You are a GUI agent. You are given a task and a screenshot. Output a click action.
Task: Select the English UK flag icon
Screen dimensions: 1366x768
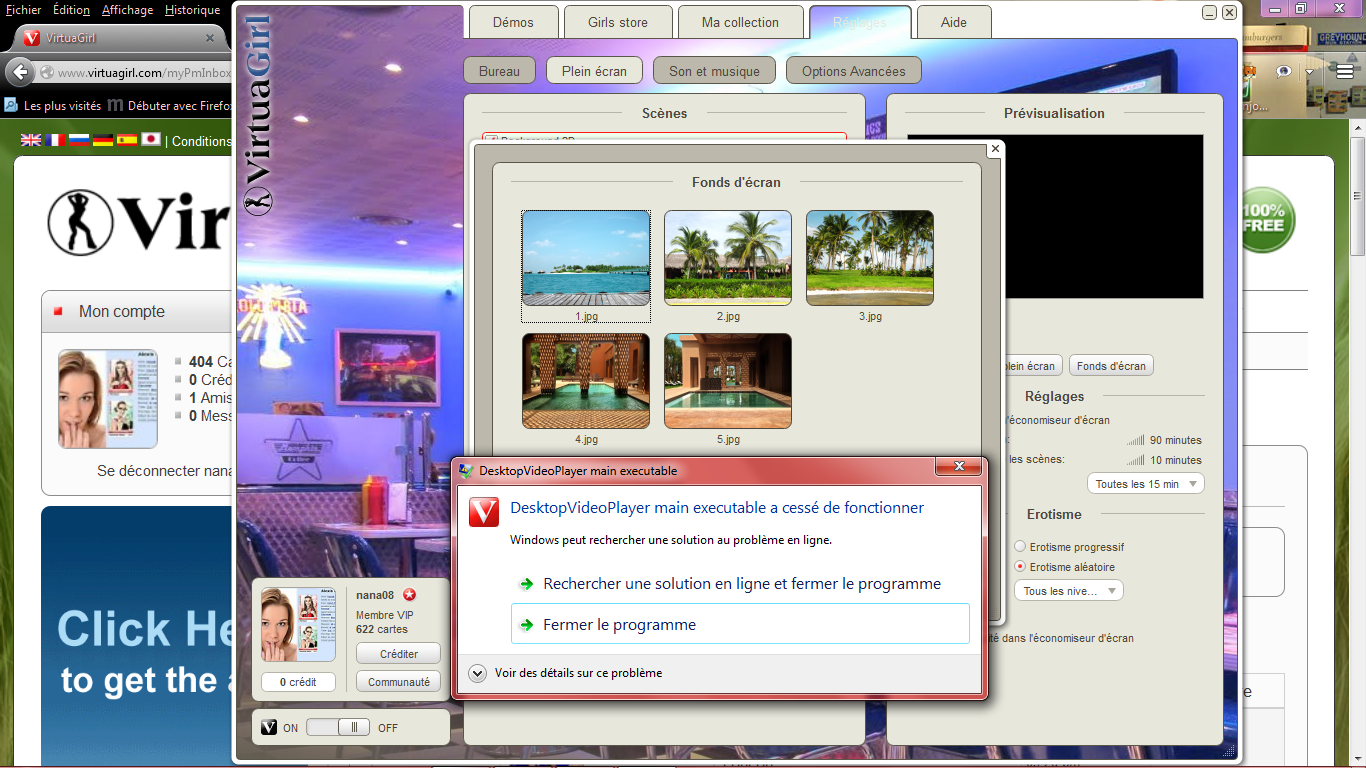(x=31, y=140)
